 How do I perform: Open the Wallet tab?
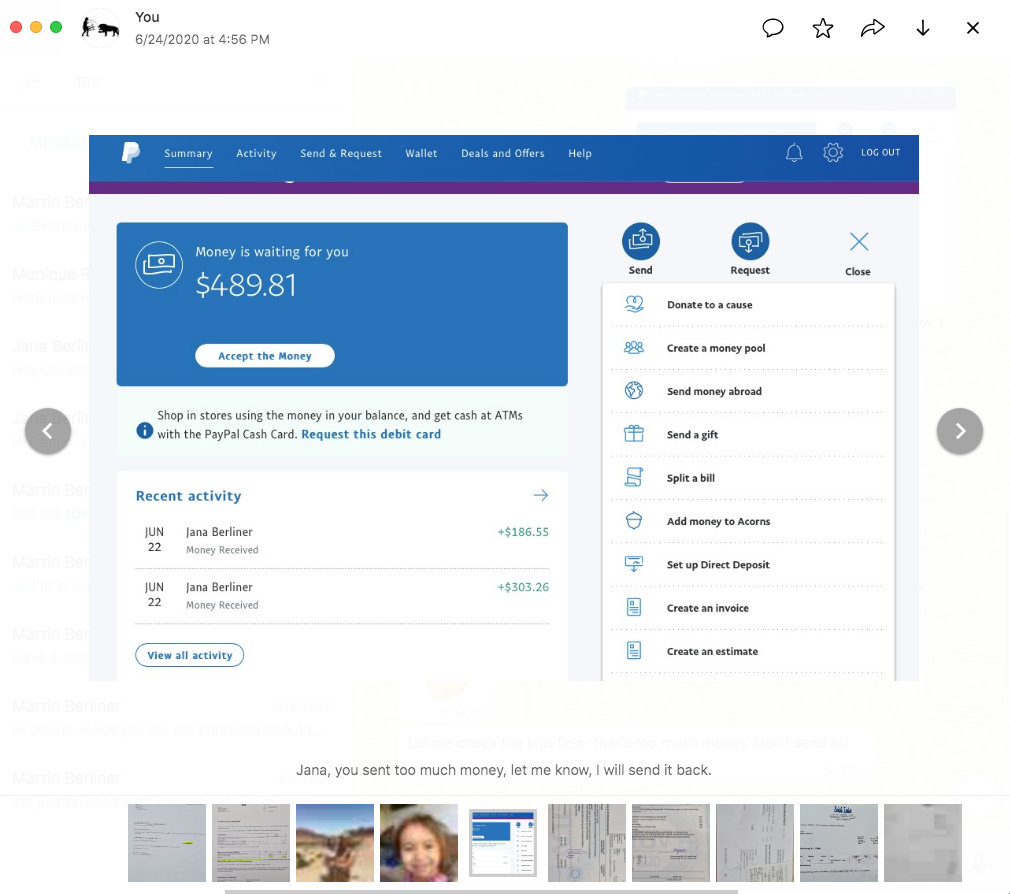421,153
